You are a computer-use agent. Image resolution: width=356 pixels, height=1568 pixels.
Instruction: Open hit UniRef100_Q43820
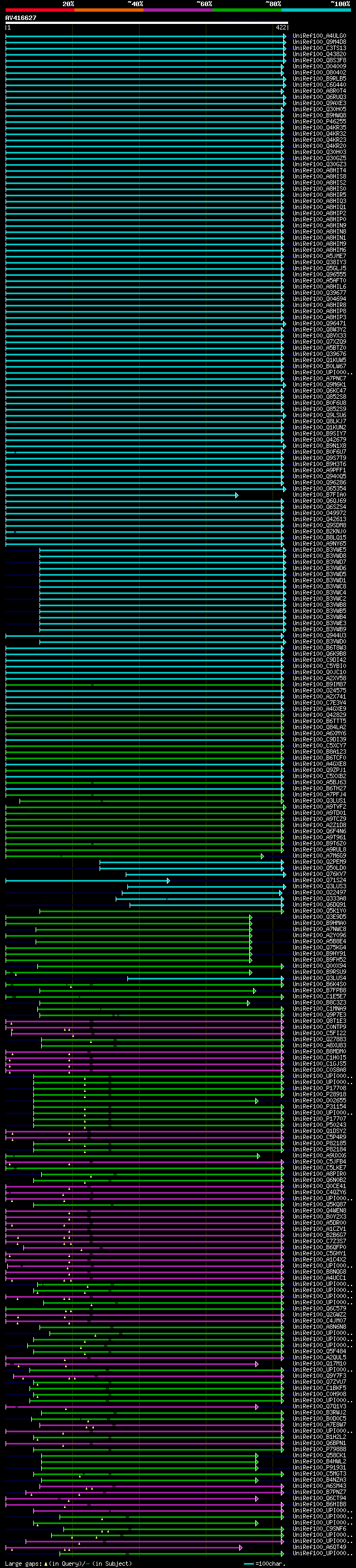point(319,54)
